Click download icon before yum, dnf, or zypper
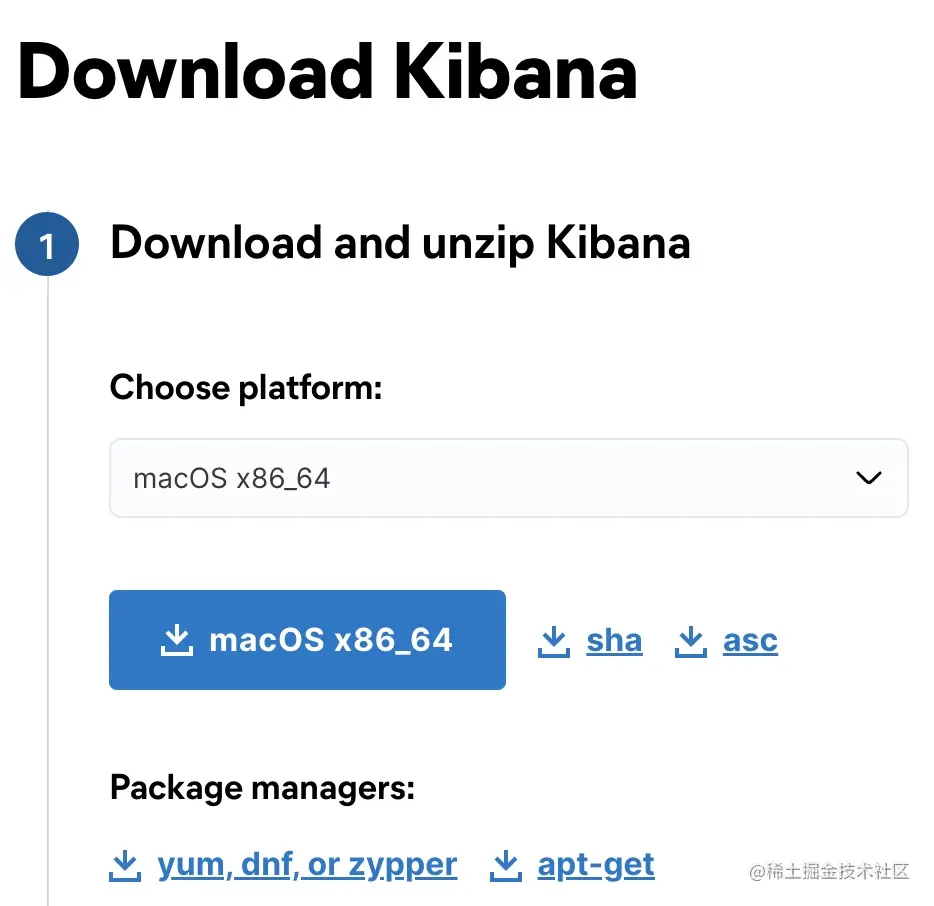934x906 pixels. pyautogui.click(x=124, y=865)
